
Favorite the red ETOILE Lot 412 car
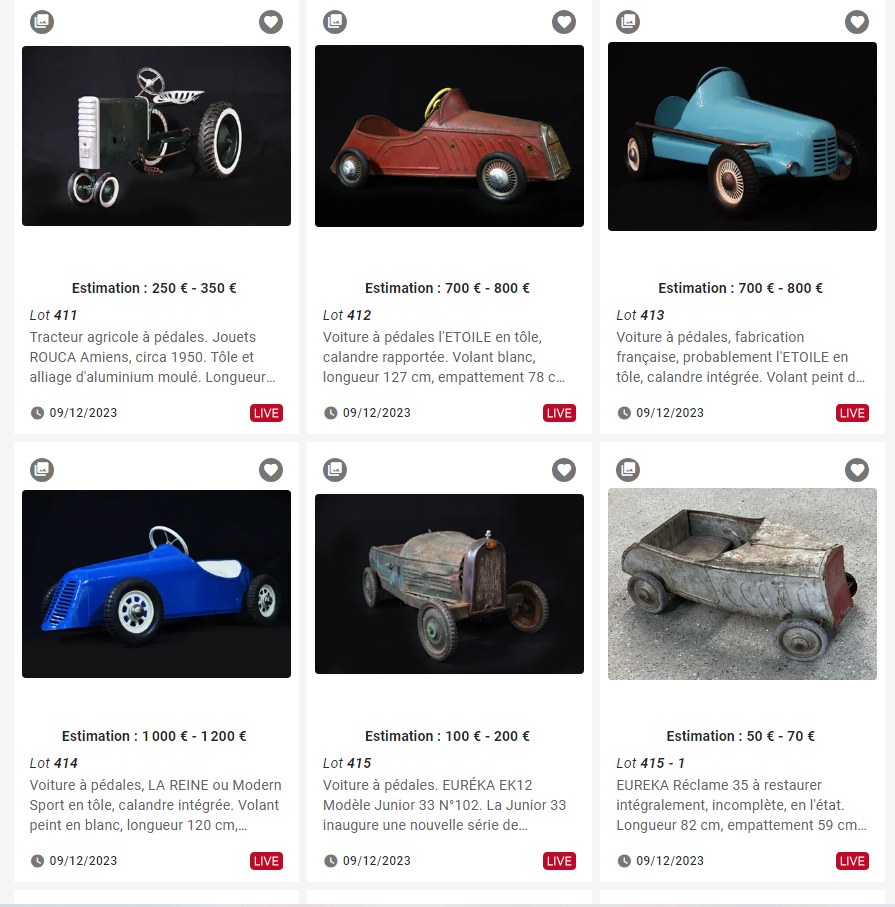click(x=564, y=22)
